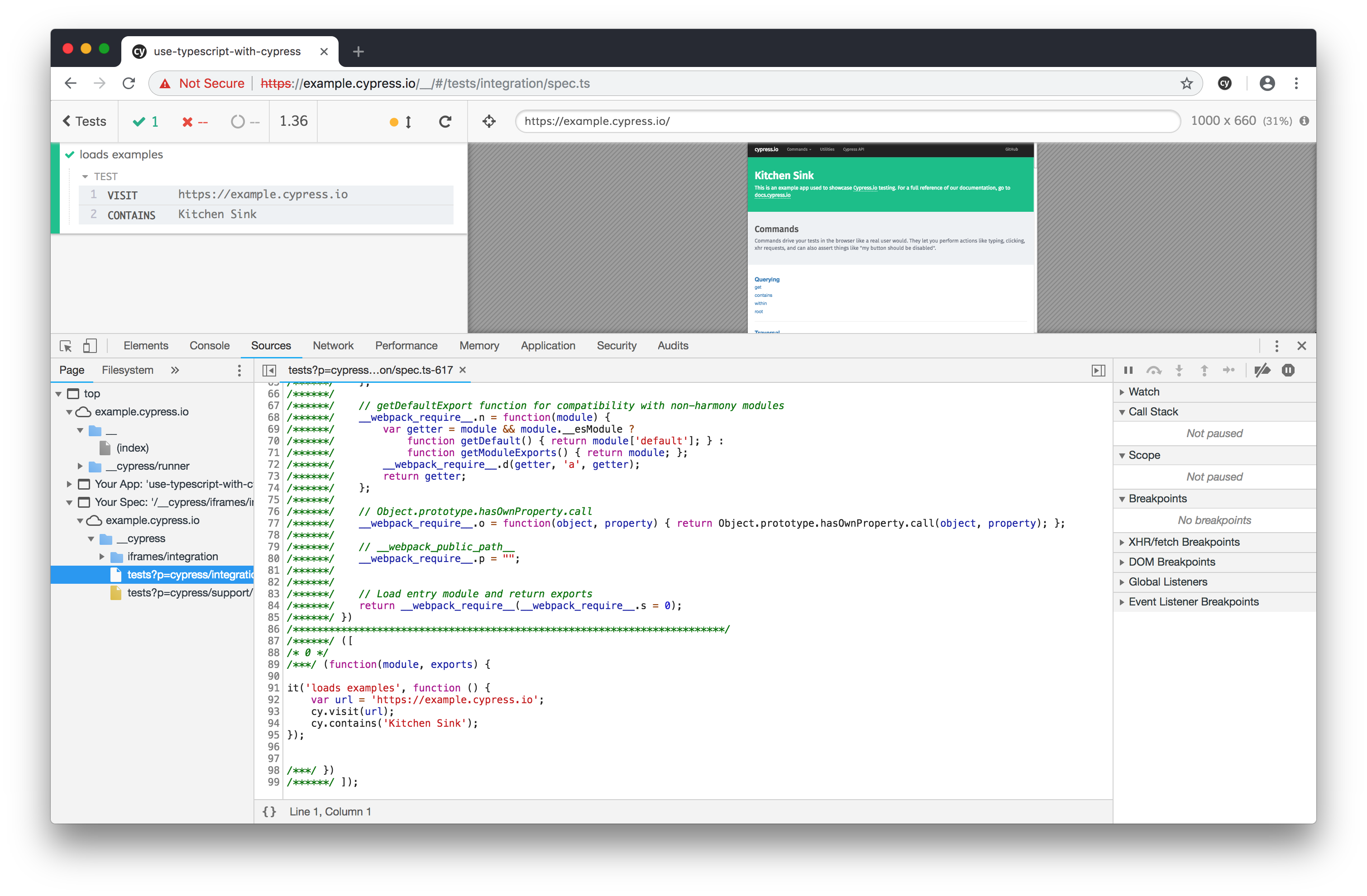
Task: Select the Cypress selector playground crosshair tool
Action: point(489,121)
